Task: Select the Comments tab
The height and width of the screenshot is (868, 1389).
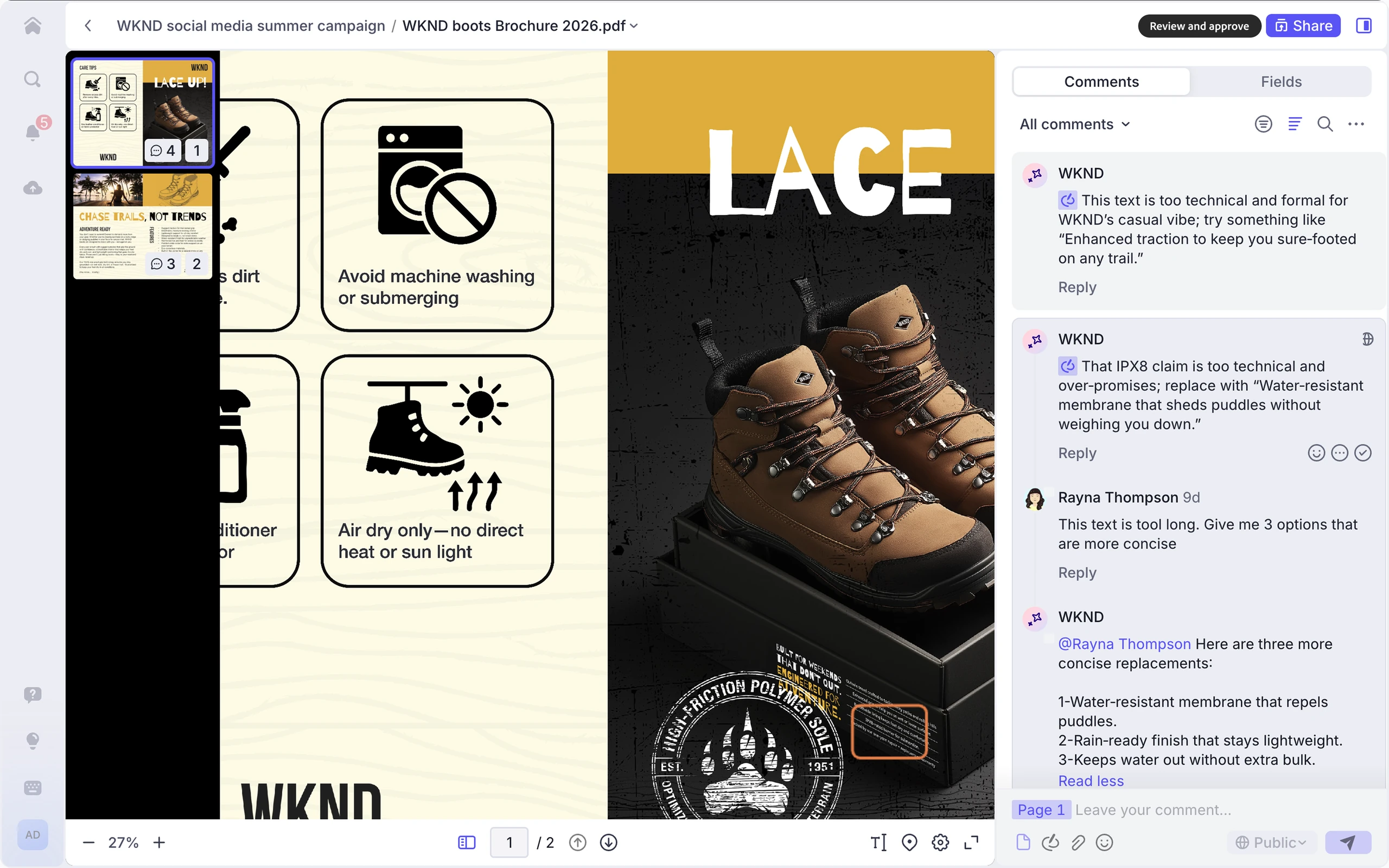Action: 1101,81
